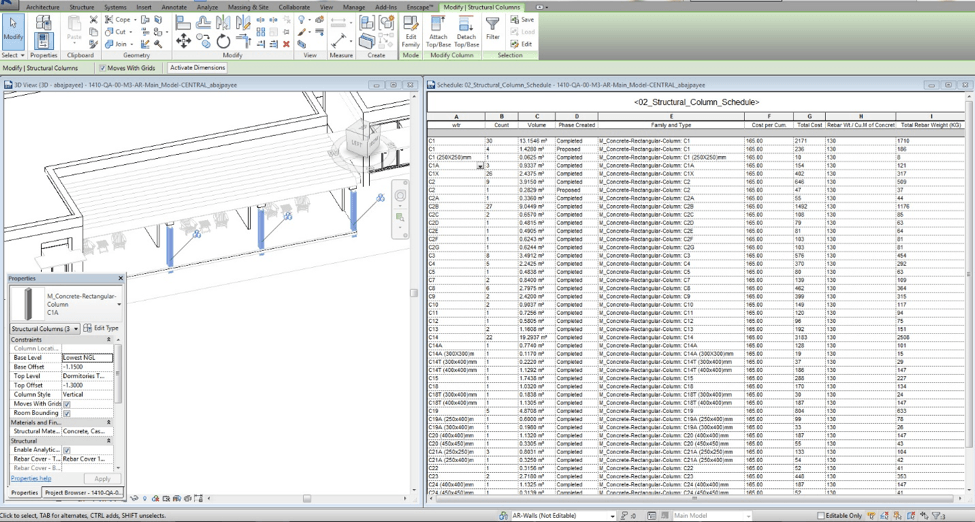The height and width of the screenshot is (522, 975).
Task: Click the Mirror Pick Axis tool
Action: pyautogui.click(x=223, y=23)
